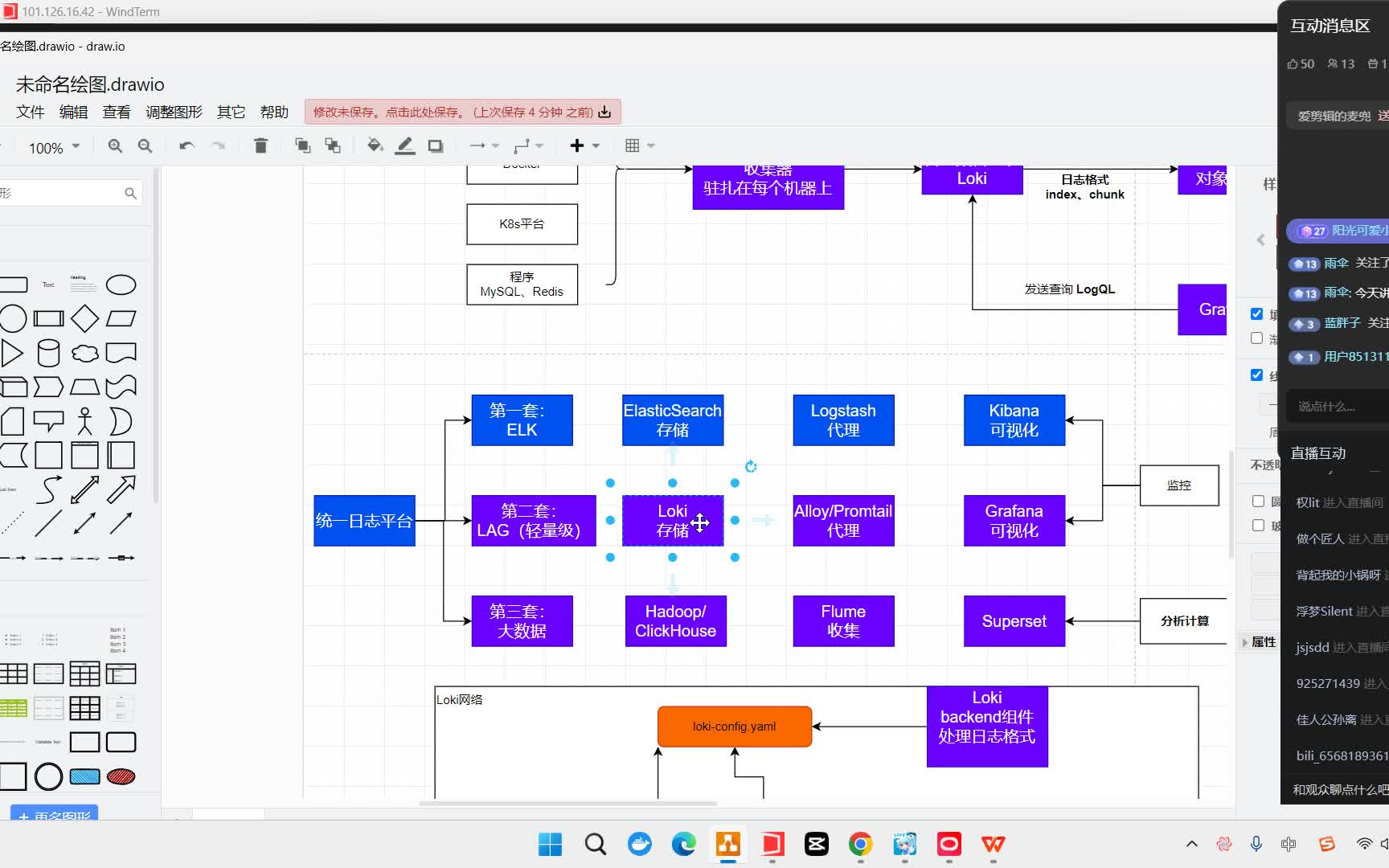
Task: Open taskbar search
Action: pyautogui.click(x=595, y=844)
